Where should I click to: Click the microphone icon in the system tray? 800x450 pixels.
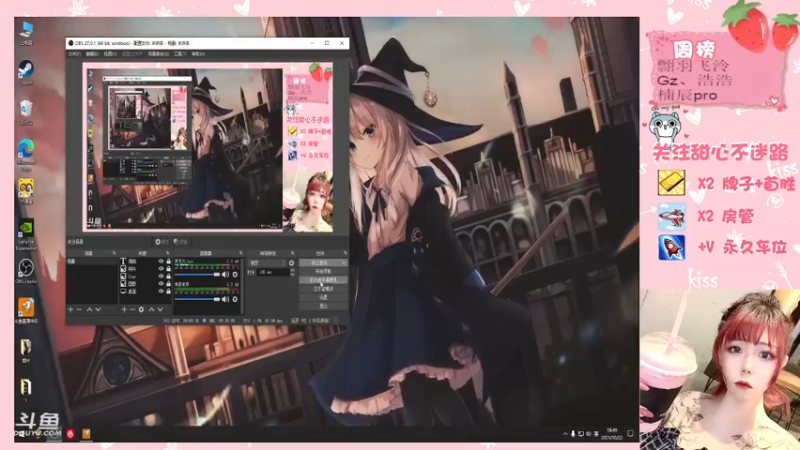pyautogui.click(x=573, y=434)
